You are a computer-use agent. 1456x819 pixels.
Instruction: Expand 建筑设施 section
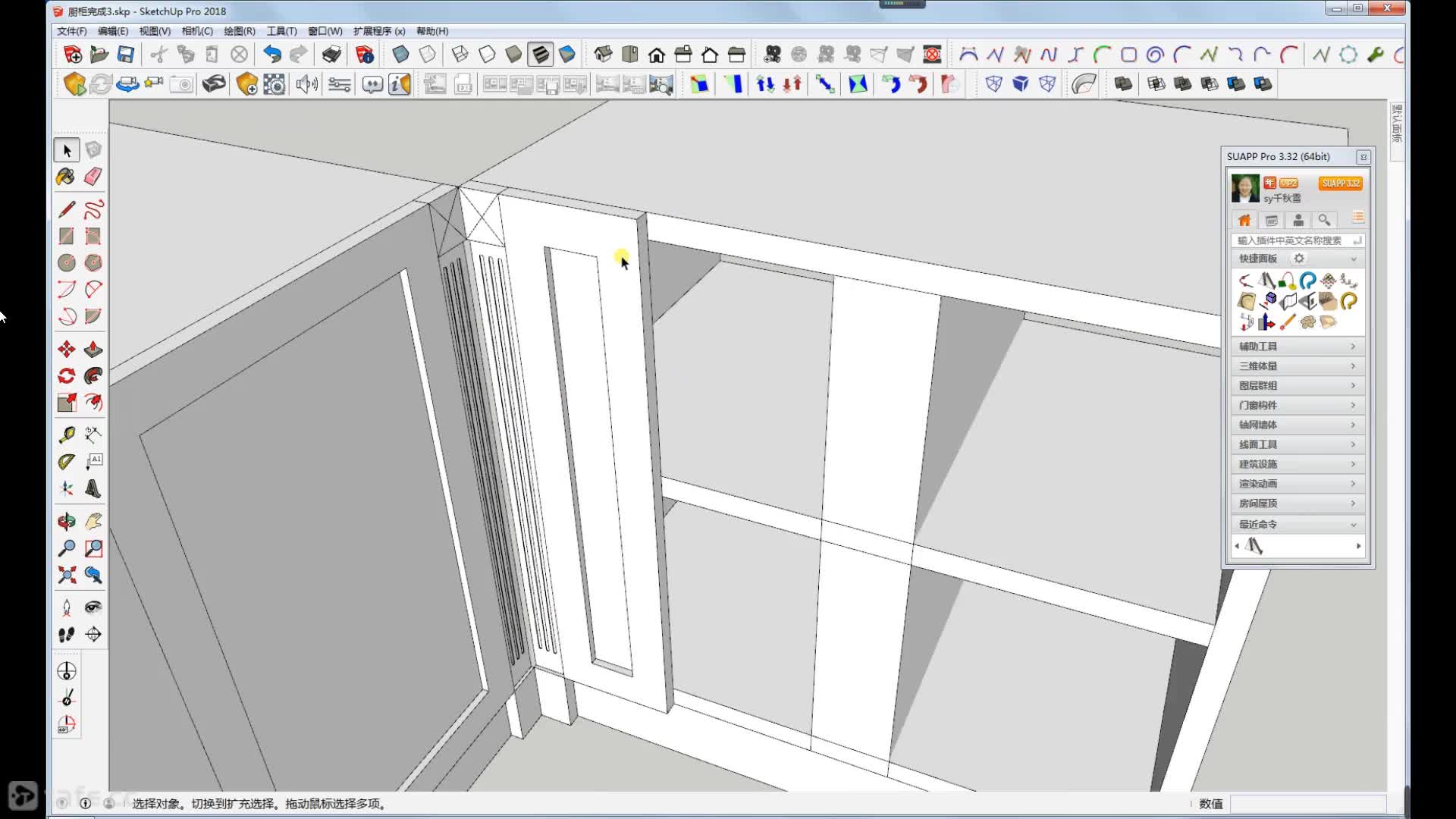(x=1298, y=464)
